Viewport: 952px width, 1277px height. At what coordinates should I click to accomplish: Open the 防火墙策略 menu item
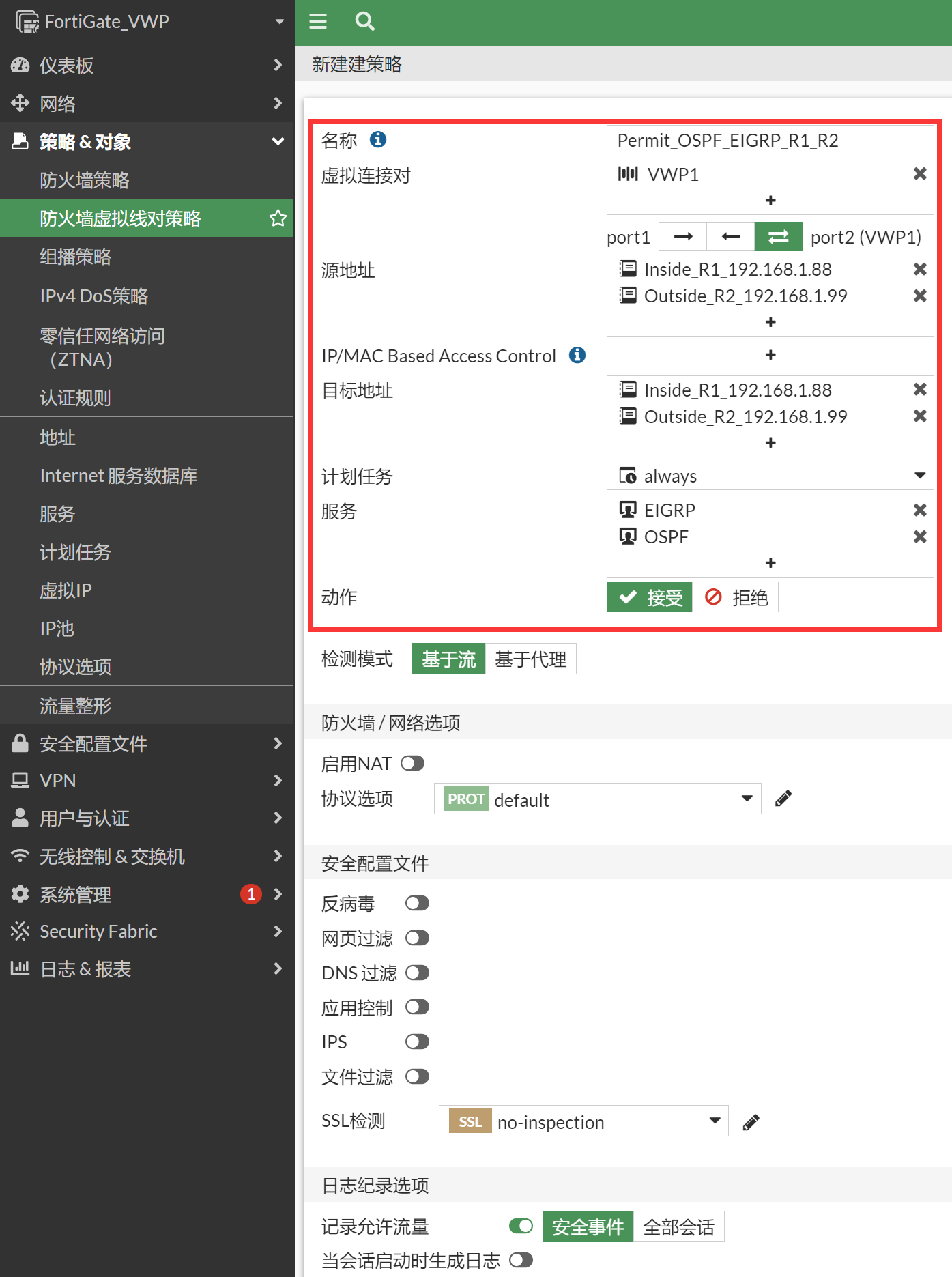point(85,180)
